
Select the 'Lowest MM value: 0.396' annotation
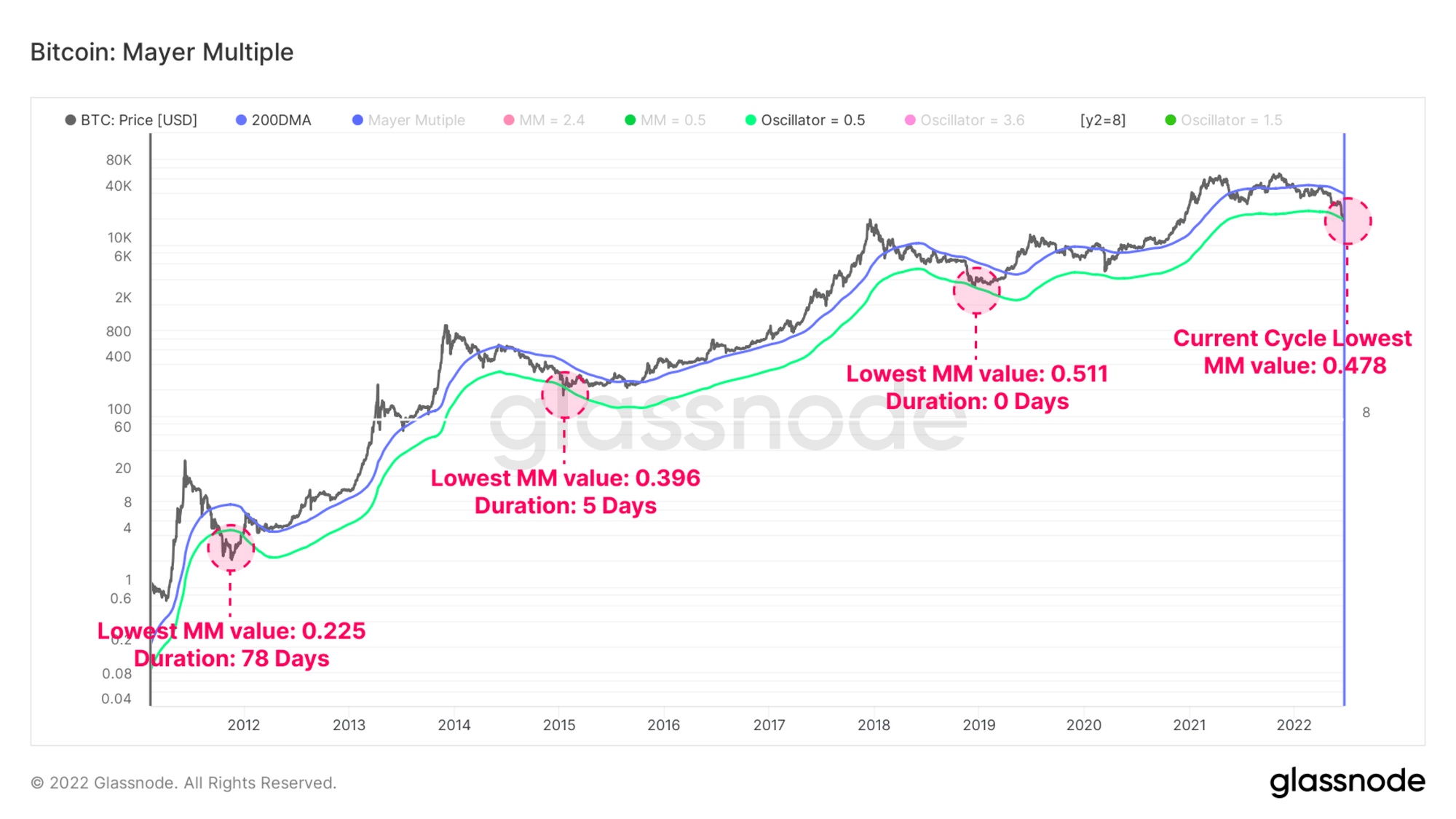tap(566, 478)
